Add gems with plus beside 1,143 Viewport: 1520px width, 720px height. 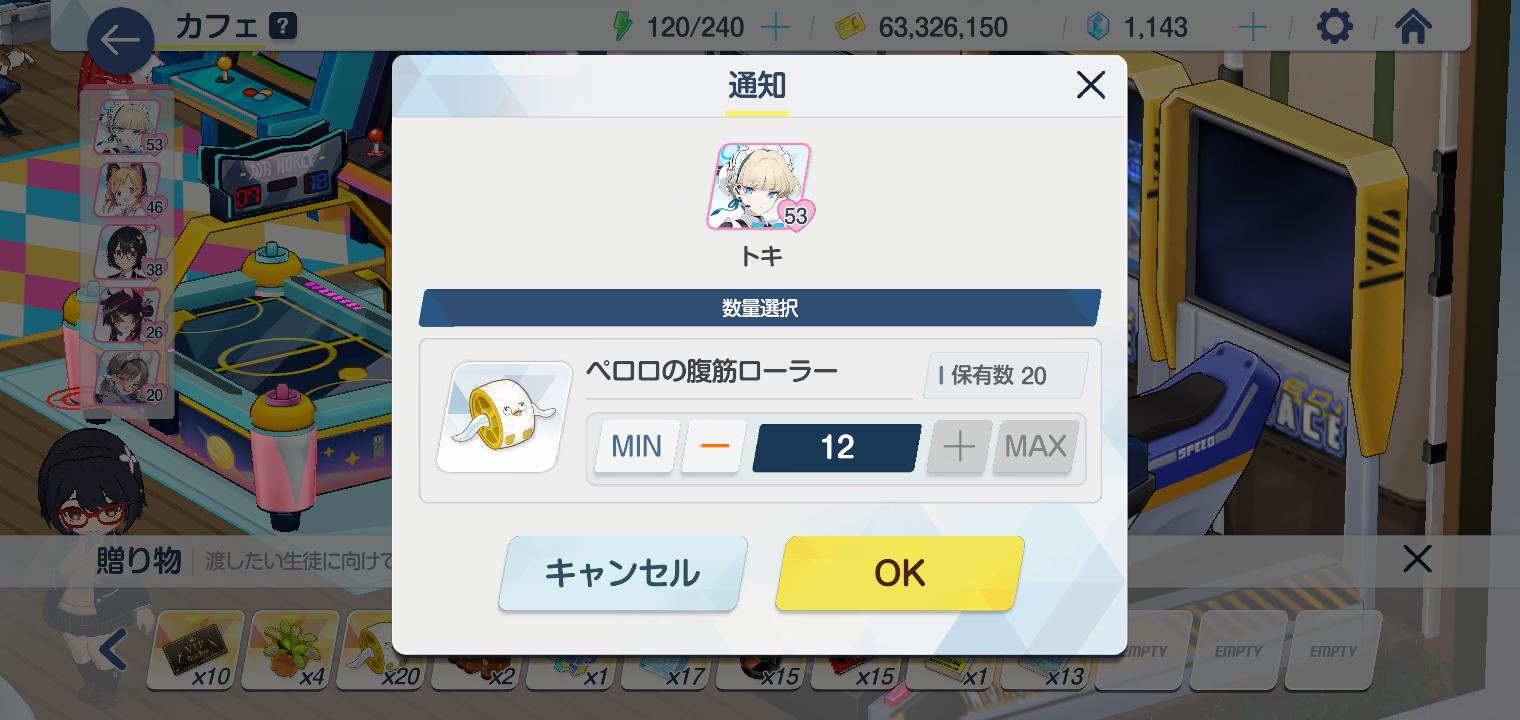click(1252, 27)
